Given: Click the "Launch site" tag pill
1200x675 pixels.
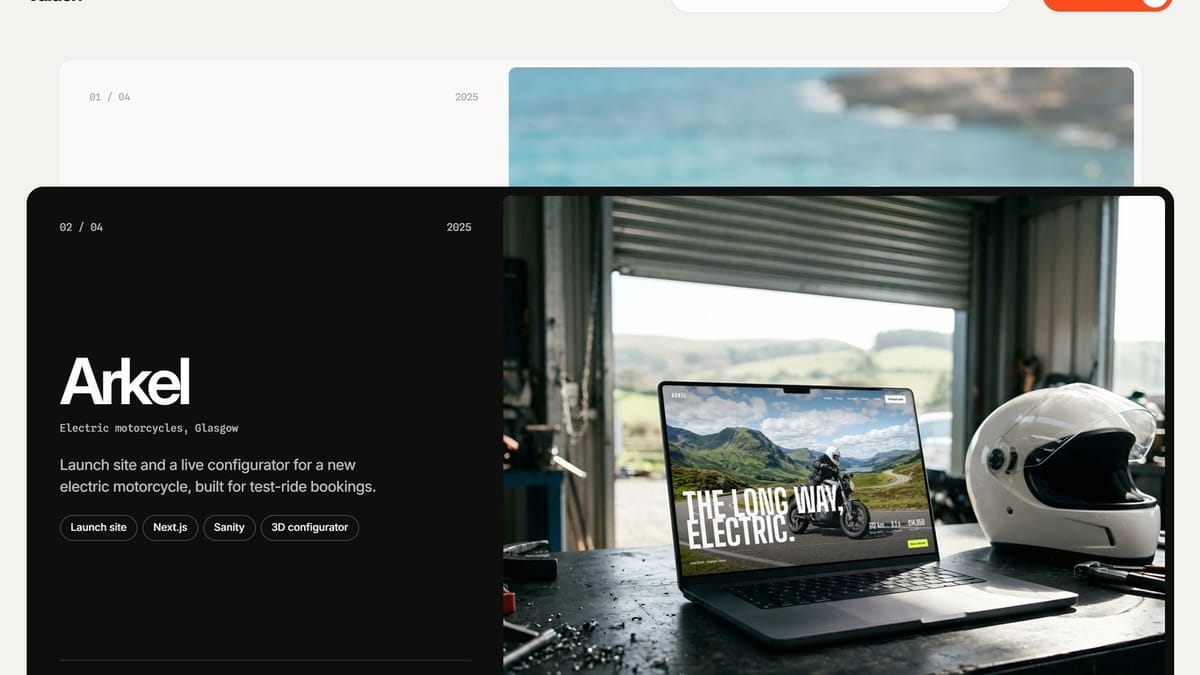Looking at the screenshot, I should pyautogui.click(x=98, y=527).
